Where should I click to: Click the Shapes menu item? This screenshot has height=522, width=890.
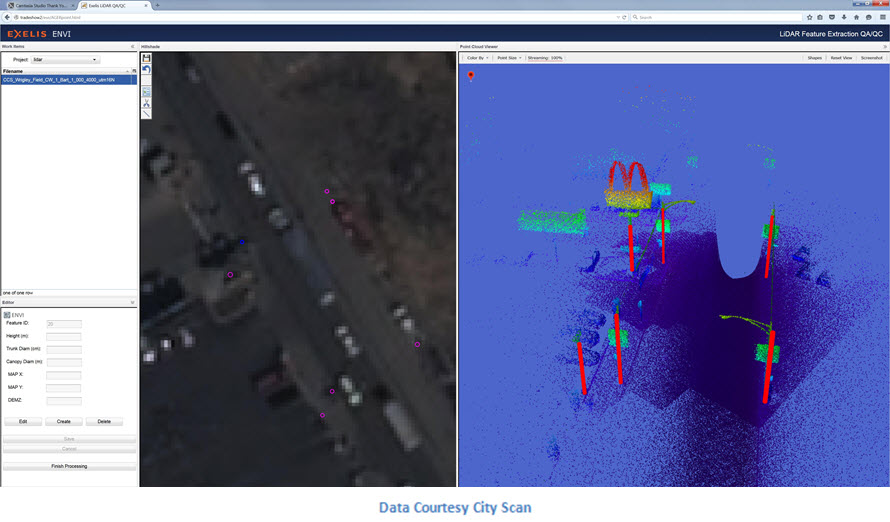(814, 58)
